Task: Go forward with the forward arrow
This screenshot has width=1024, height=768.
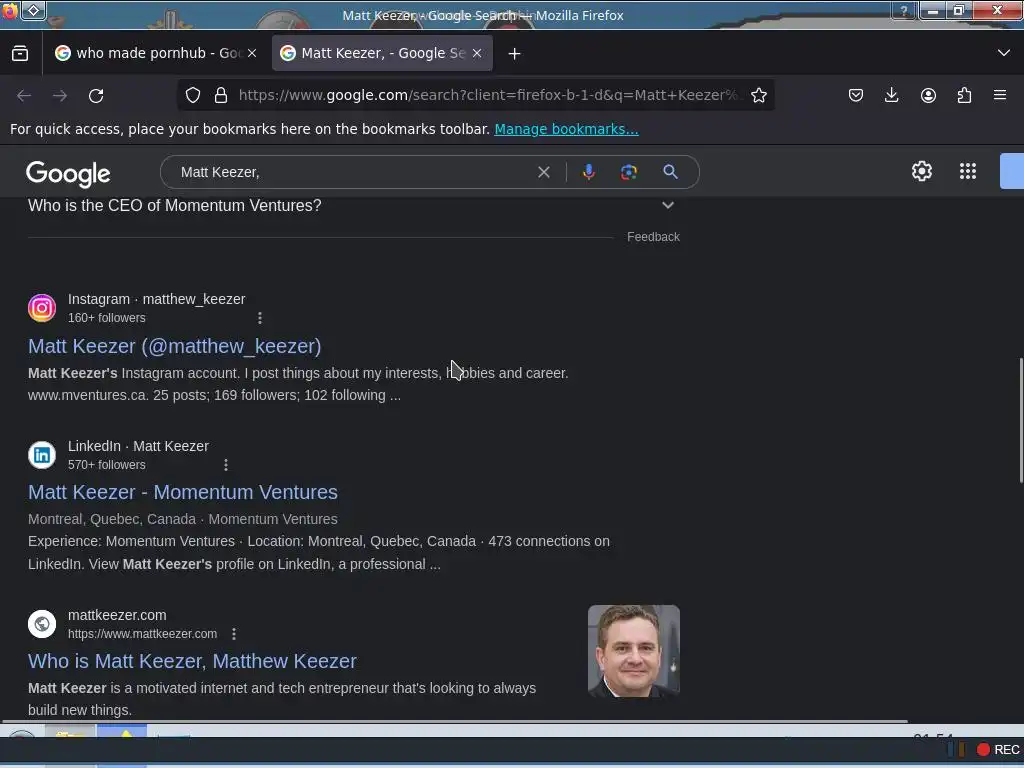Action: tap(60, 96)
